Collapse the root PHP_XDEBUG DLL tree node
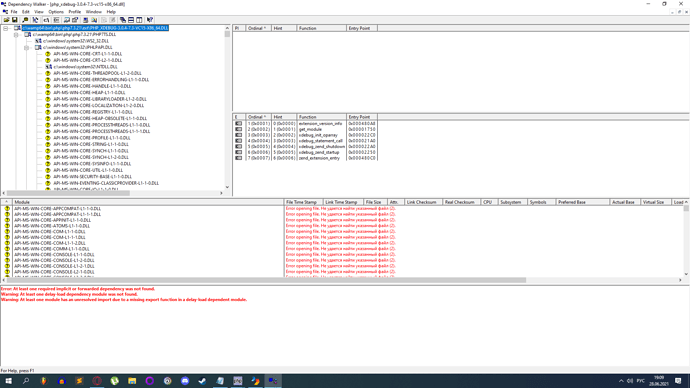This screenshot has height=388, width=690. [x=6, y=28]
